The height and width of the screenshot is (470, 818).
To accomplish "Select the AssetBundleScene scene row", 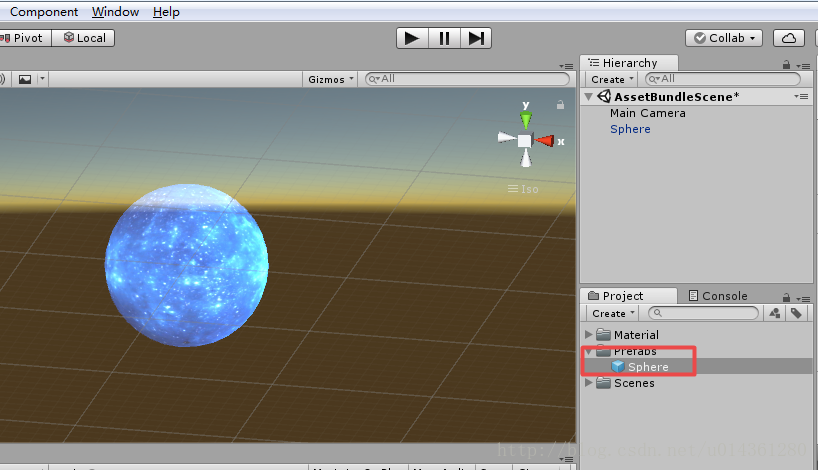I will 697,97.
